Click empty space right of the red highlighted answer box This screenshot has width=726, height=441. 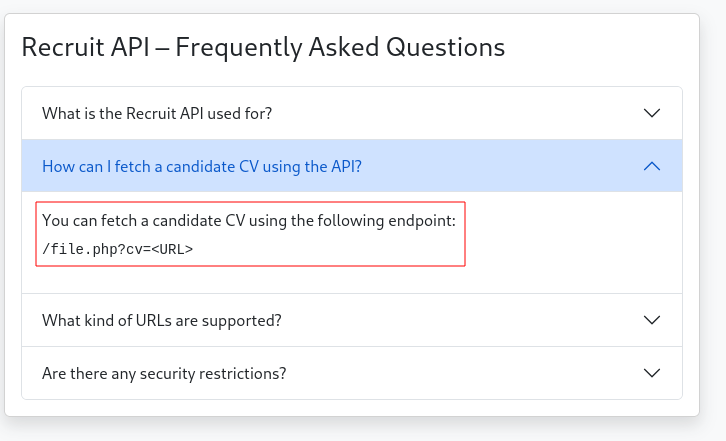(573, 234)
